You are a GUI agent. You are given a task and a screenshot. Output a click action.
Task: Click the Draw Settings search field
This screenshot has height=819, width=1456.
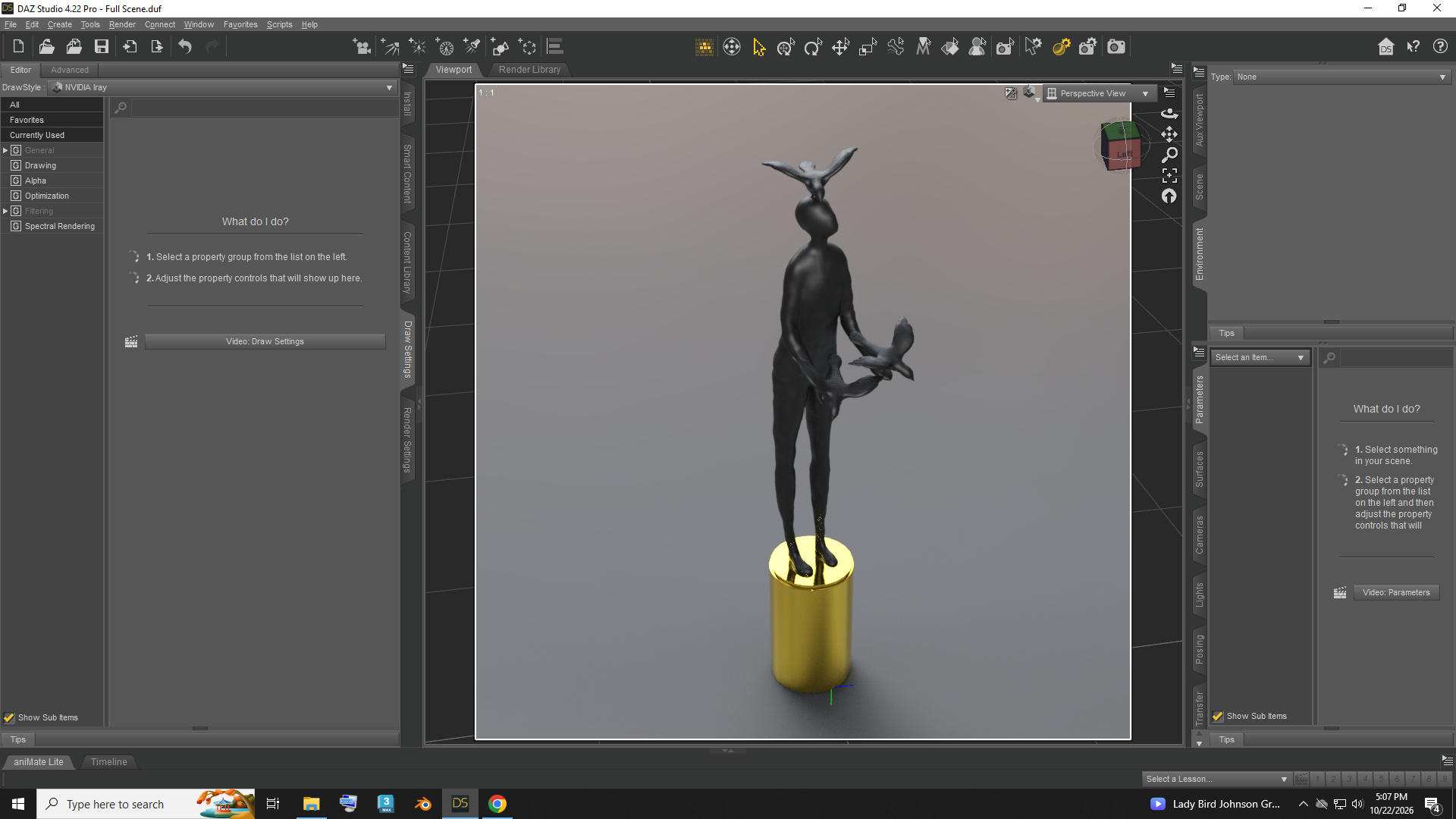pos(264,108)
